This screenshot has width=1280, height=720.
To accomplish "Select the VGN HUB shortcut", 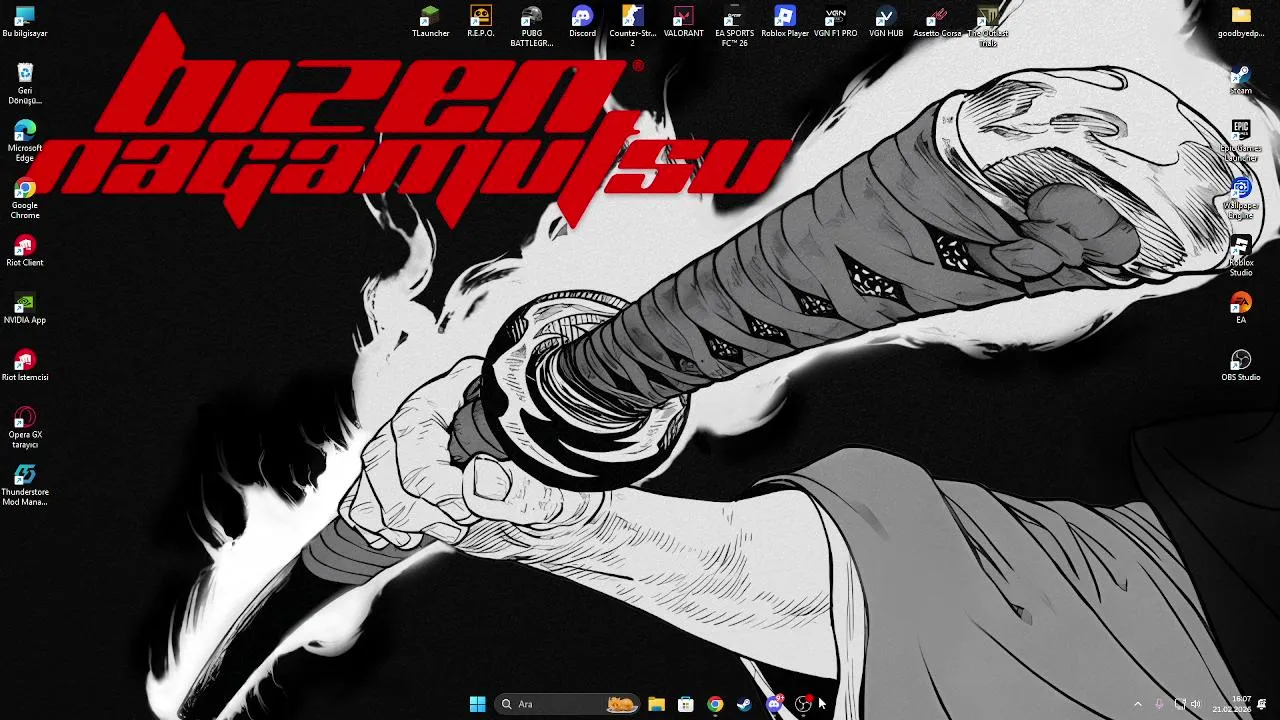I will click(x=886, y=22).
